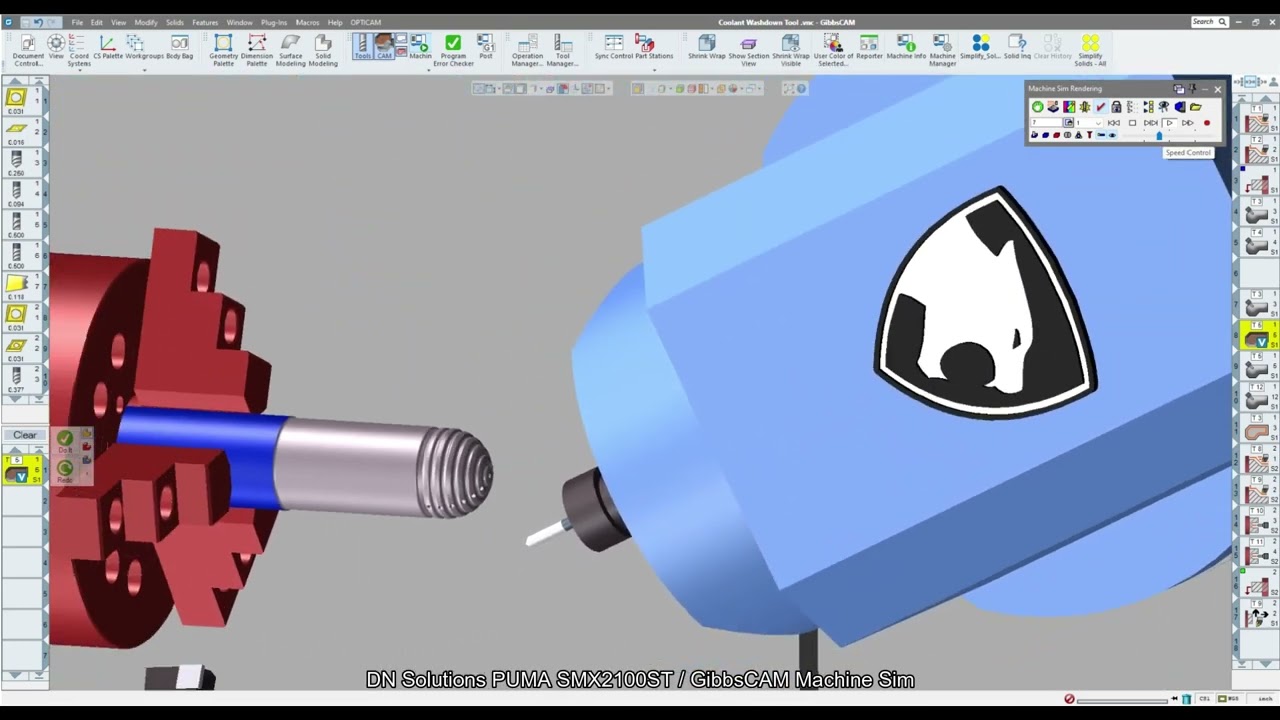1280x720 pixels.
Task: Open Solid Modeling palette
Action: 323,50
